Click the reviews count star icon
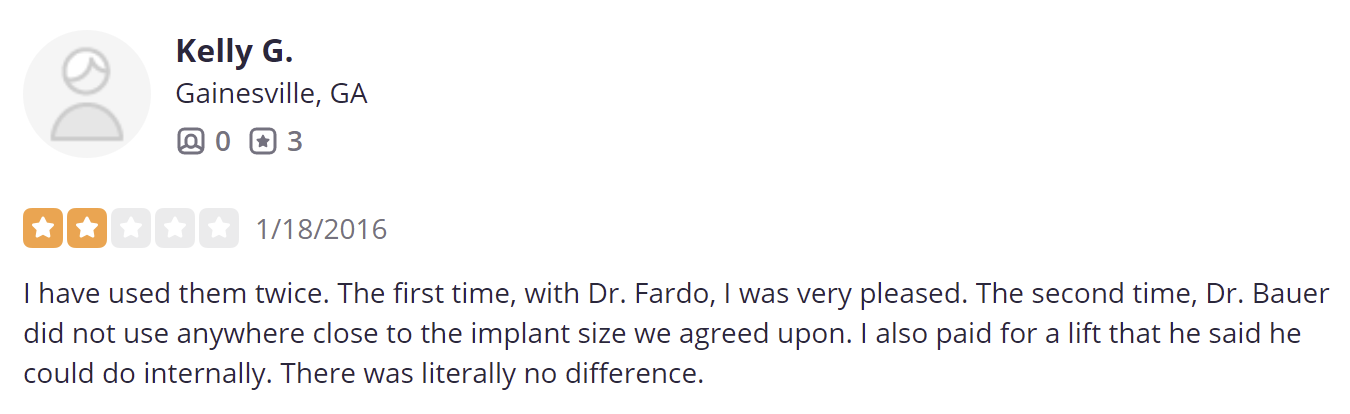 [x=262, y=141]
